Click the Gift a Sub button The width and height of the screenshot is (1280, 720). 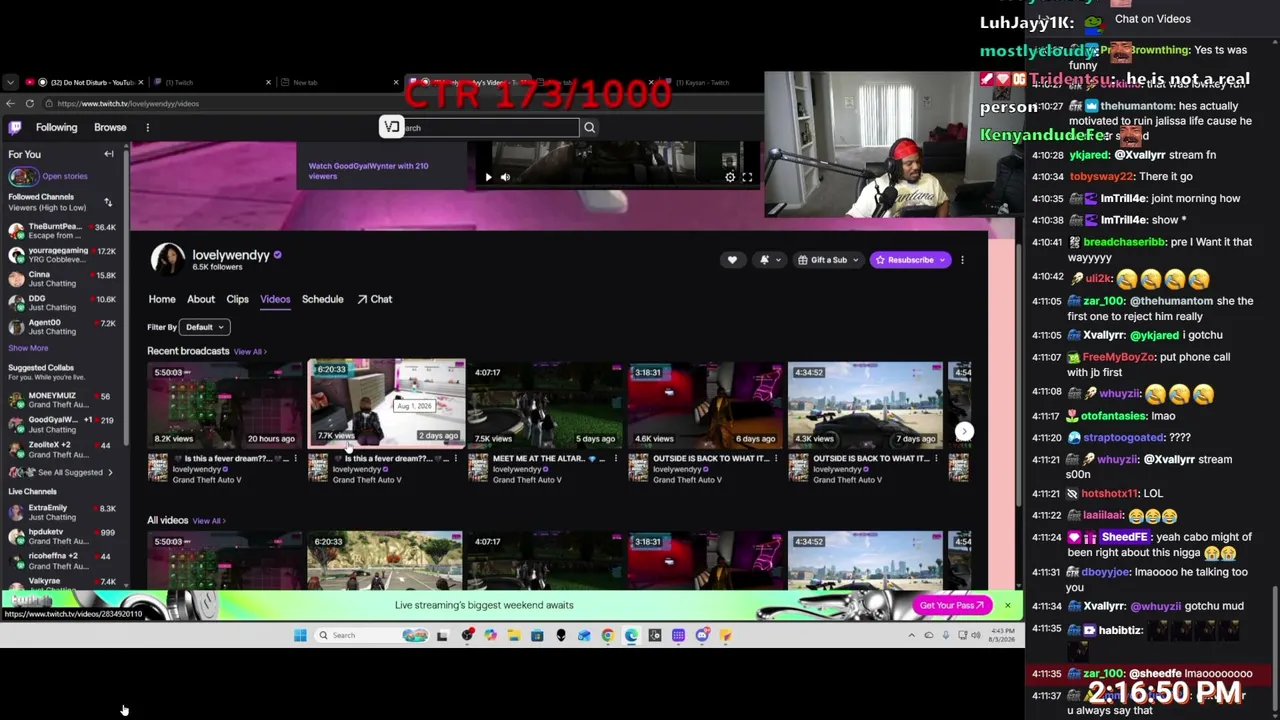827,260
